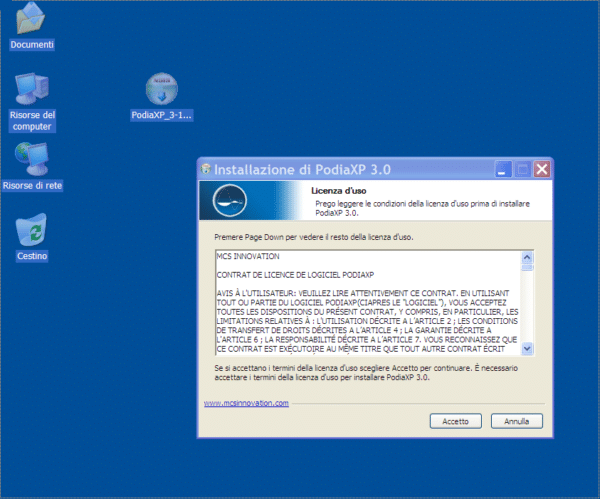
Task: Click the license scrollbar down arrow
Action: tap(527, 349)
